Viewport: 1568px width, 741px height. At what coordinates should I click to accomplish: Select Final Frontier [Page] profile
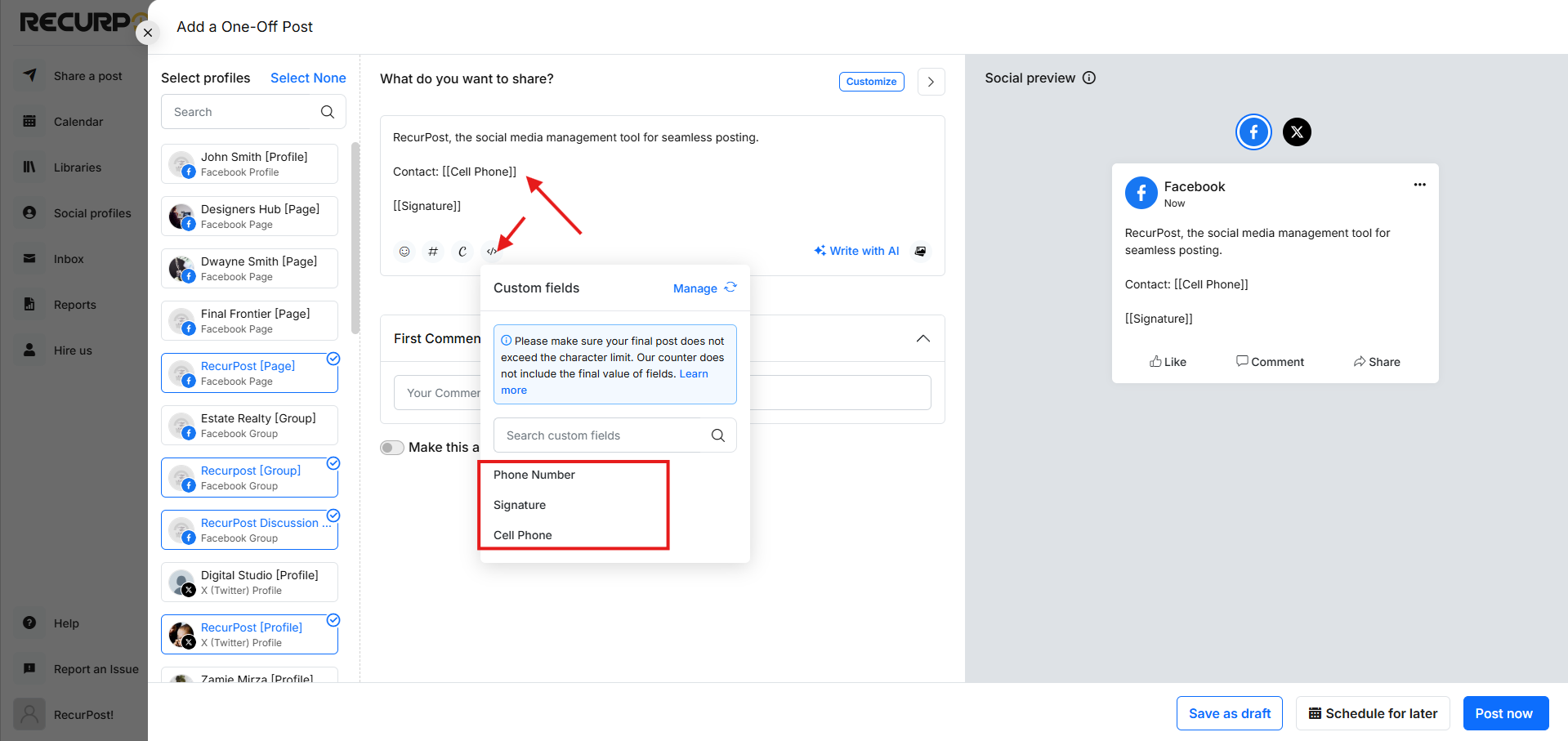pos(249,321)
